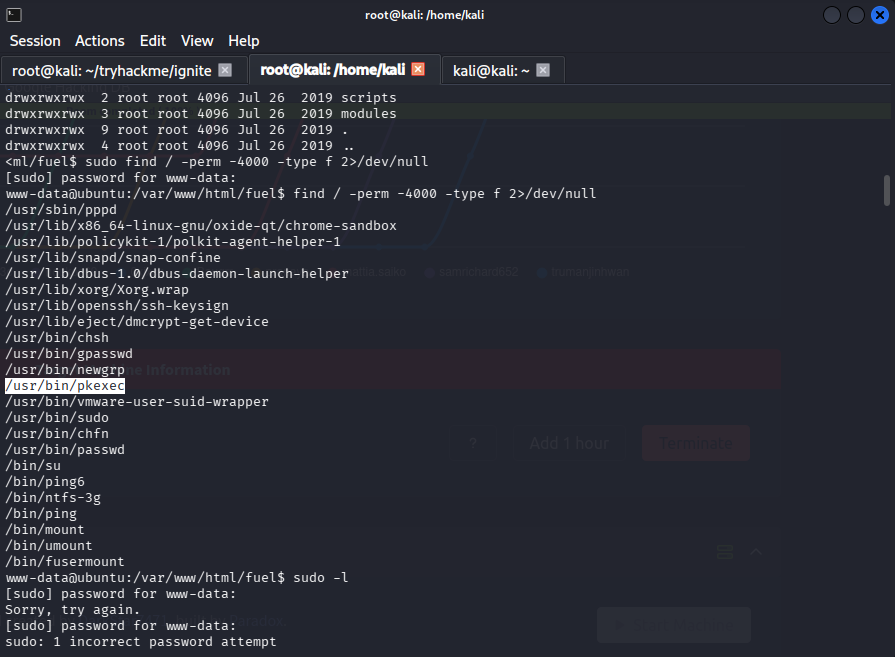Screen dimensions: 895x657
Task: Click '1 incorrect password attempt' line
Action: point(141,642)
